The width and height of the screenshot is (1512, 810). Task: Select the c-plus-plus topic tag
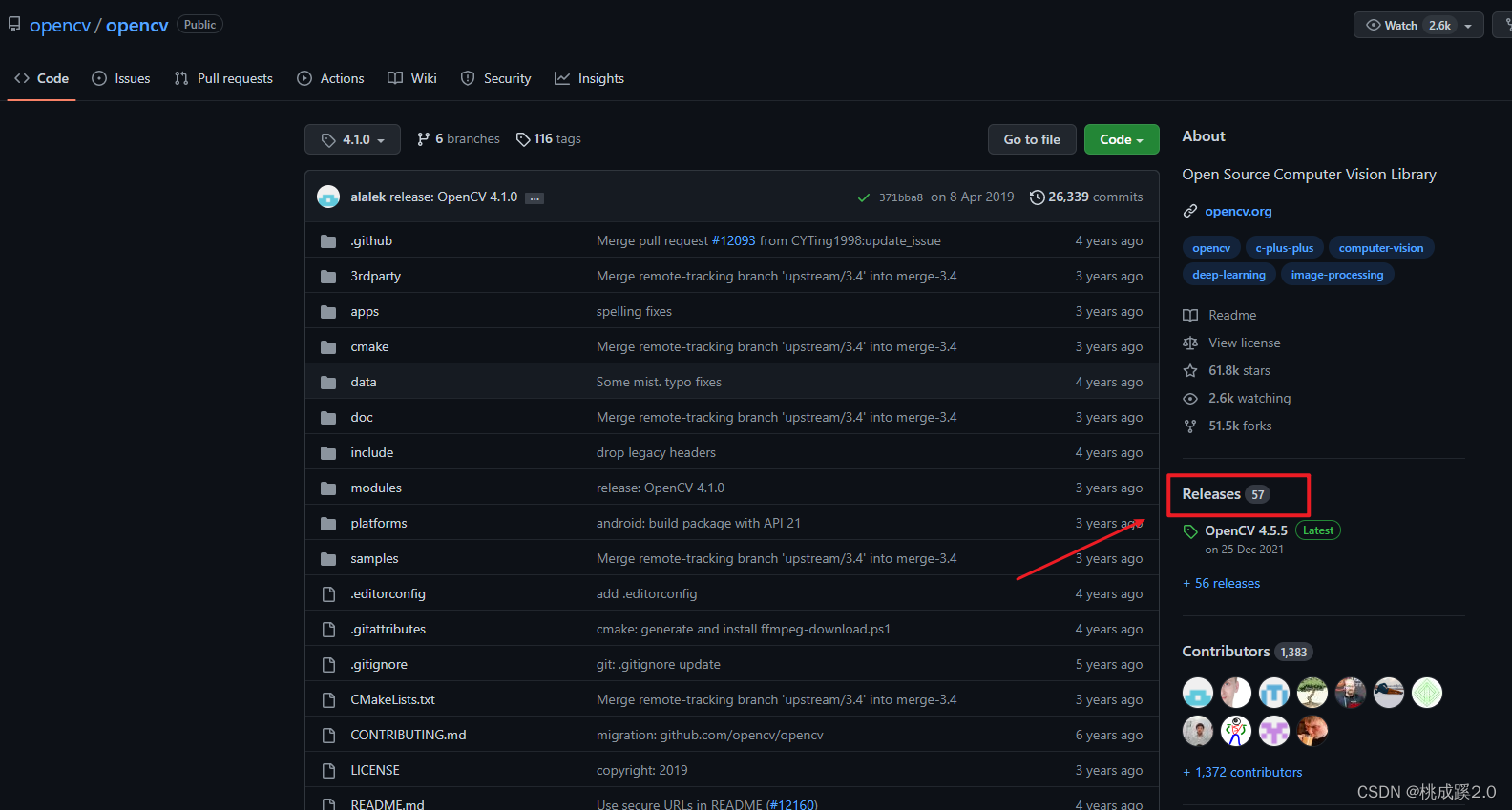tap(1284, 248)
